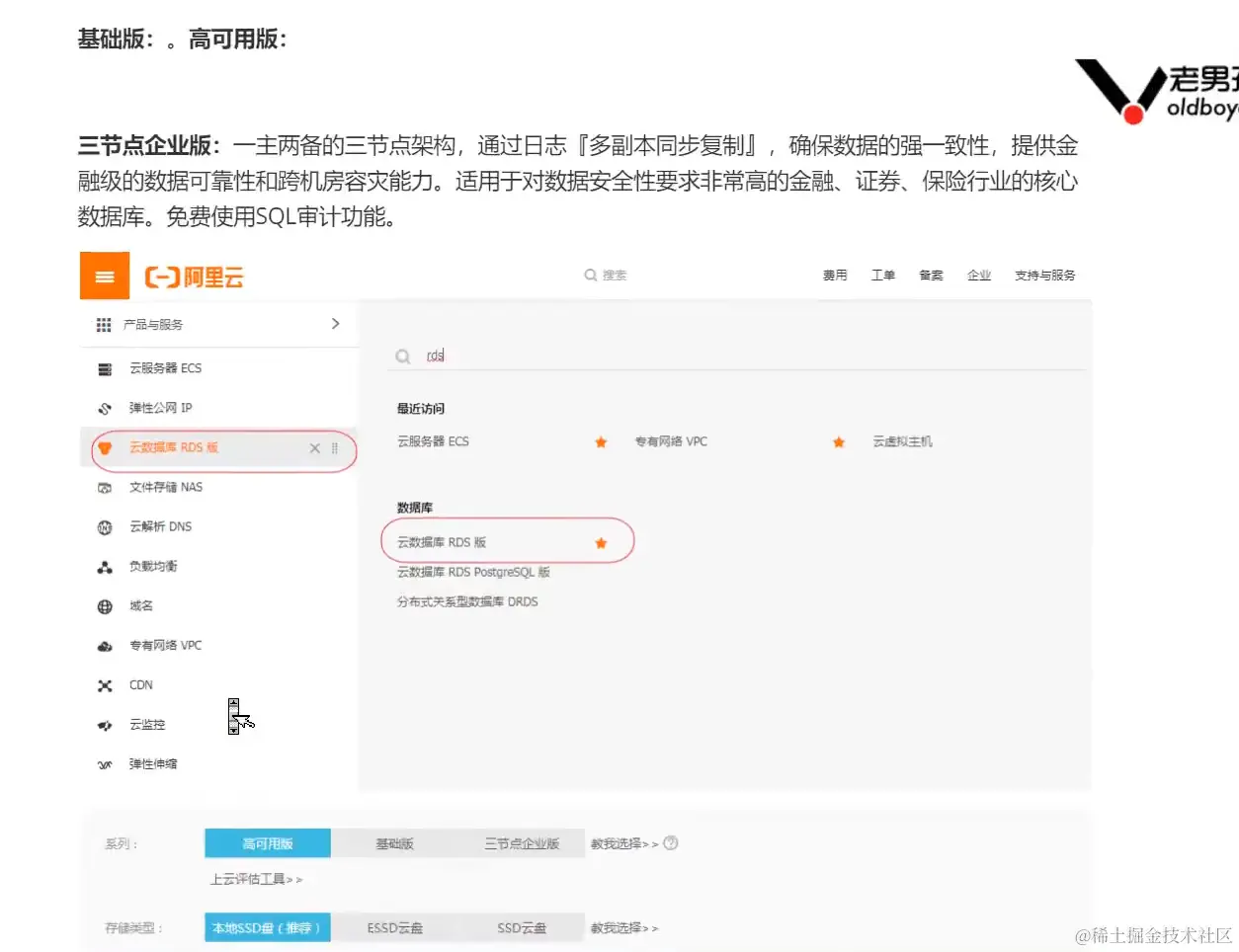Image resolution: width=1239 pixels, height=952 pixels.
Task: Select 弹性伸缩 in the sidebar
Action: [153, 763]
